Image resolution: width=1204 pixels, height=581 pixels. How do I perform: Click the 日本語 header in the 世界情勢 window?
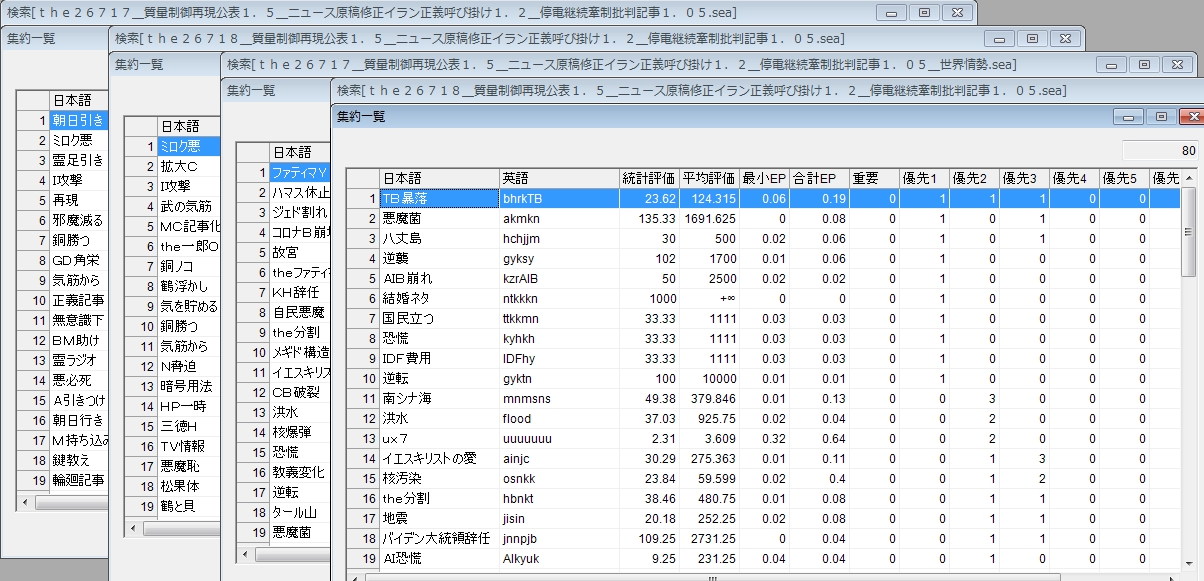[299, 152]
